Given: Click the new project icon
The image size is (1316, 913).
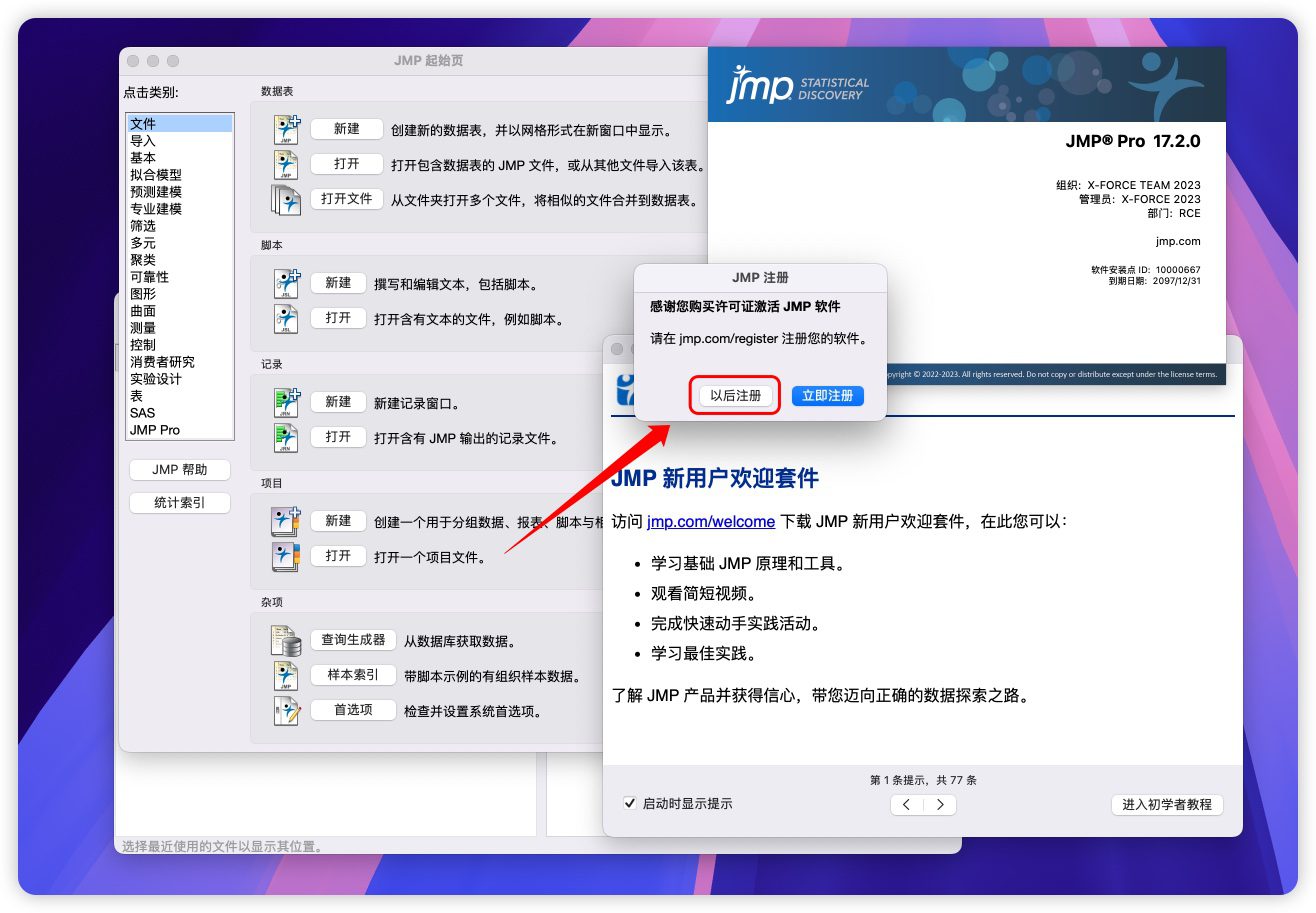Looking at the screenshot, I should (x=287, y=522).
